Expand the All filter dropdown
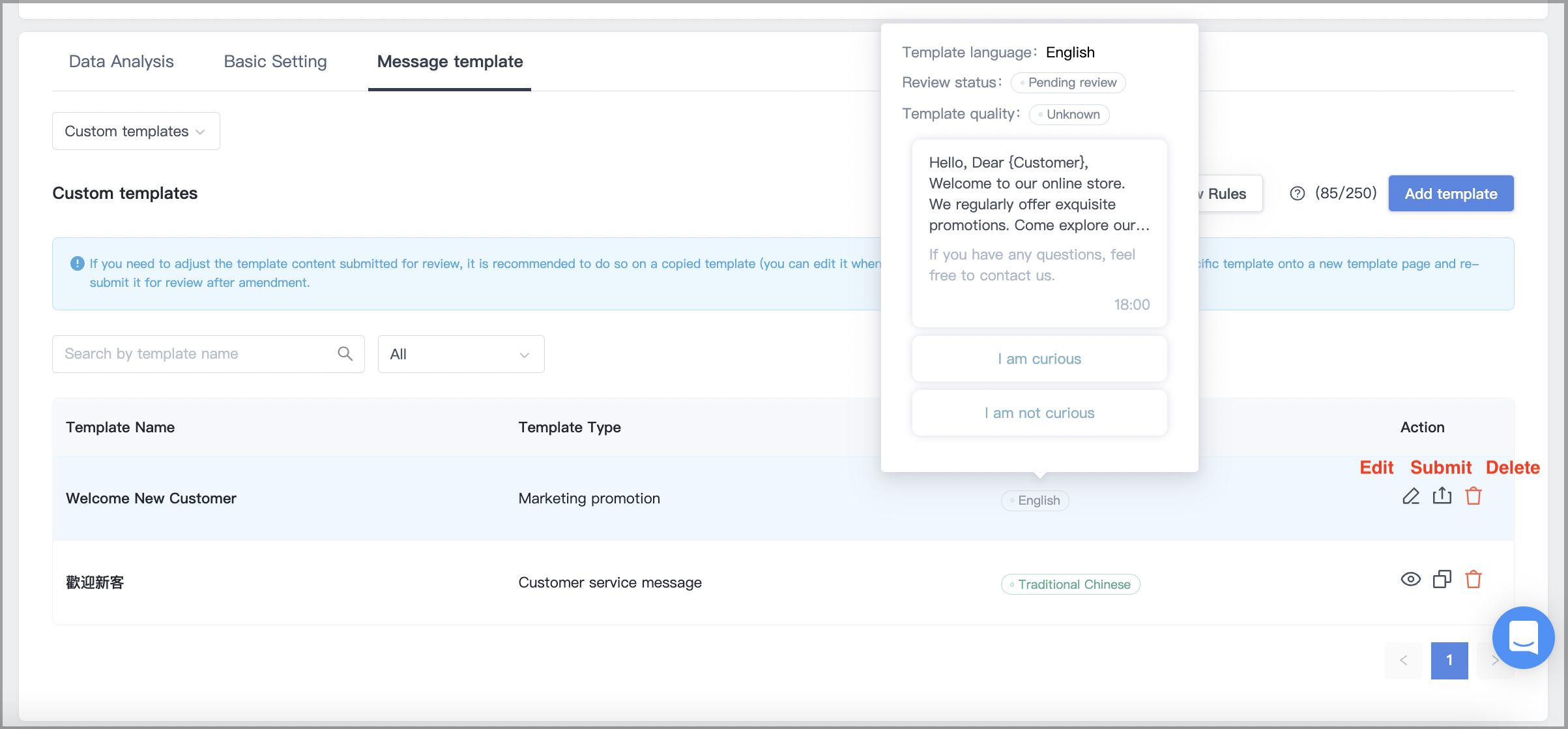Viewport: 1568px width, 729px height. (x=461, y=354)
